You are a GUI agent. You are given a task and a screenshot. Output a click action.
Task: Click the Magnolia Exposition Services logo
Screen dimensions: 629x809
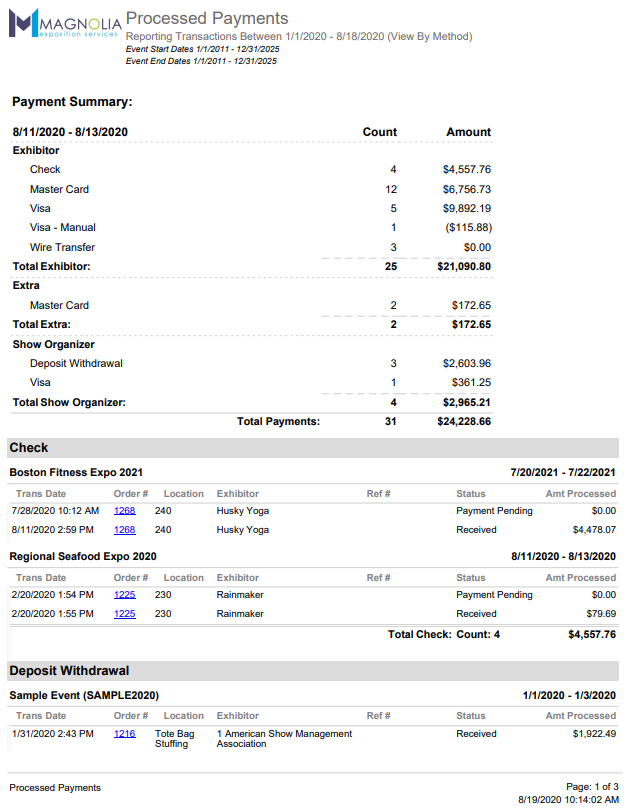pyautogui.click(x=65, y=23)
